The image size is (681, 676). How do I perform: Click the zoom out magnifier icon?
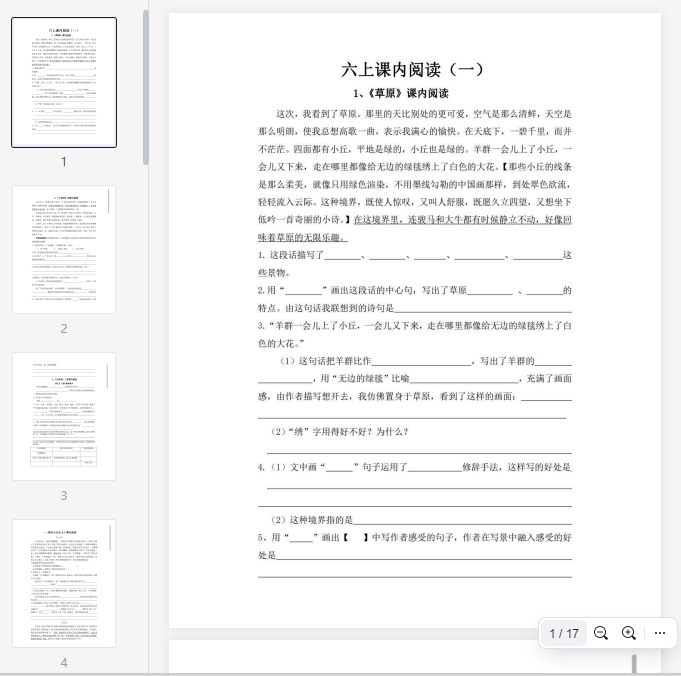click(x=601, y=633)
